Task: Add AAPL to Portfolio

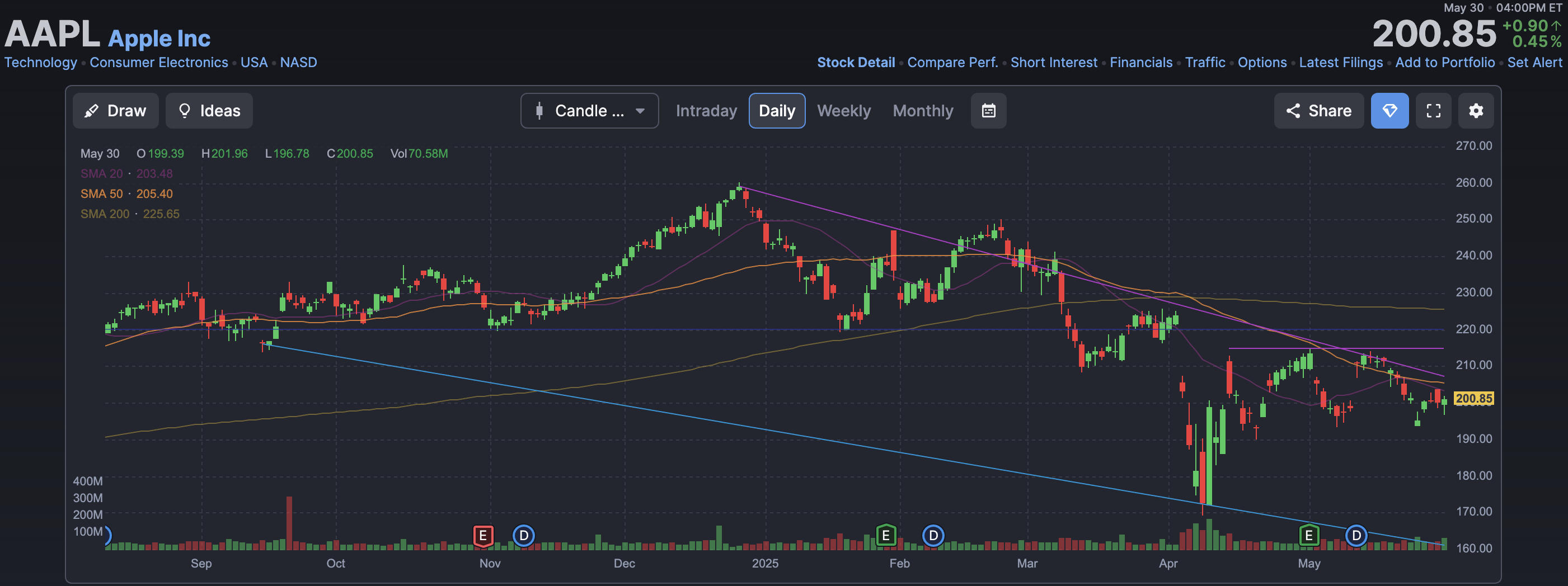Action: pyautogui.click(x=1445, y=62)
